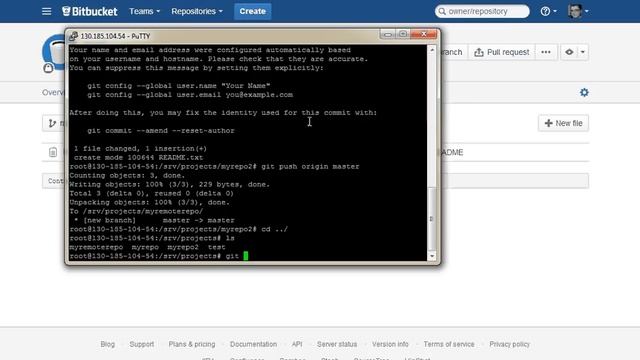Open the Server status link
The width and height of the screenshot is (640, 360).
point(337,344)
